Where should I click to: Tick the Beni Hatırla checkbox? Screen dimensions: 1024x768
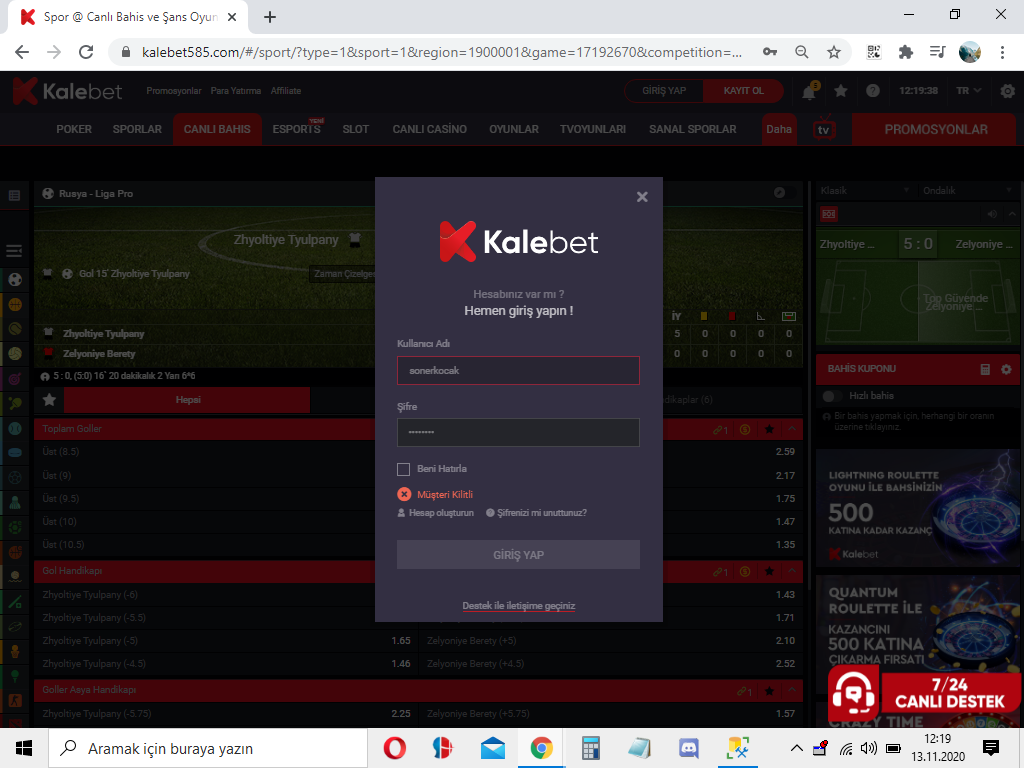click(404, 470)
